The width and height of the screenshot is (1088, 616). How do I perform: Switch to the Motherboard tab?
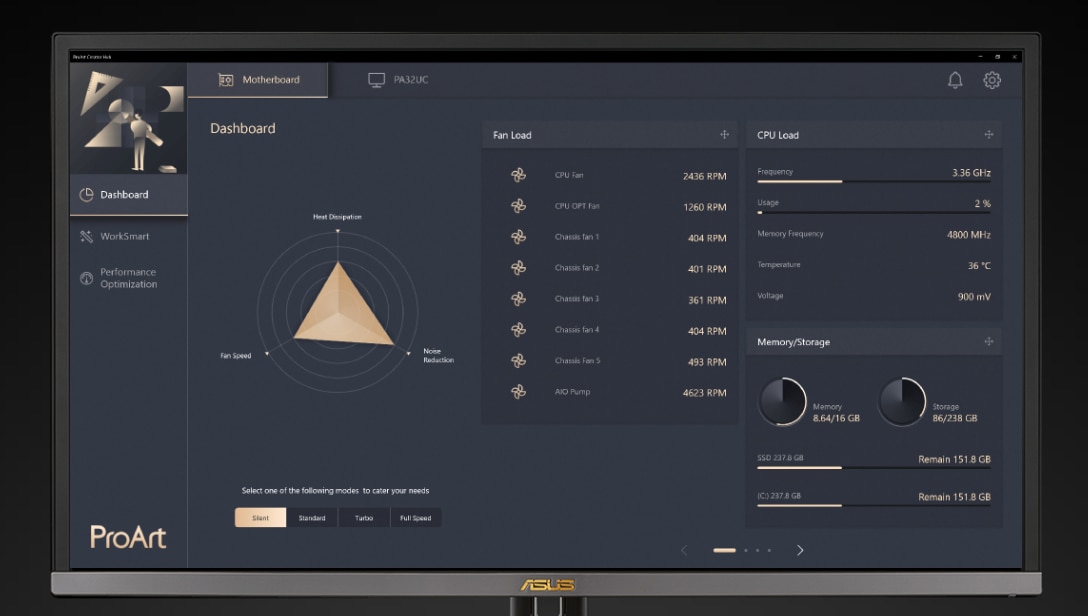pyautogui.click(x=258, y=80)
